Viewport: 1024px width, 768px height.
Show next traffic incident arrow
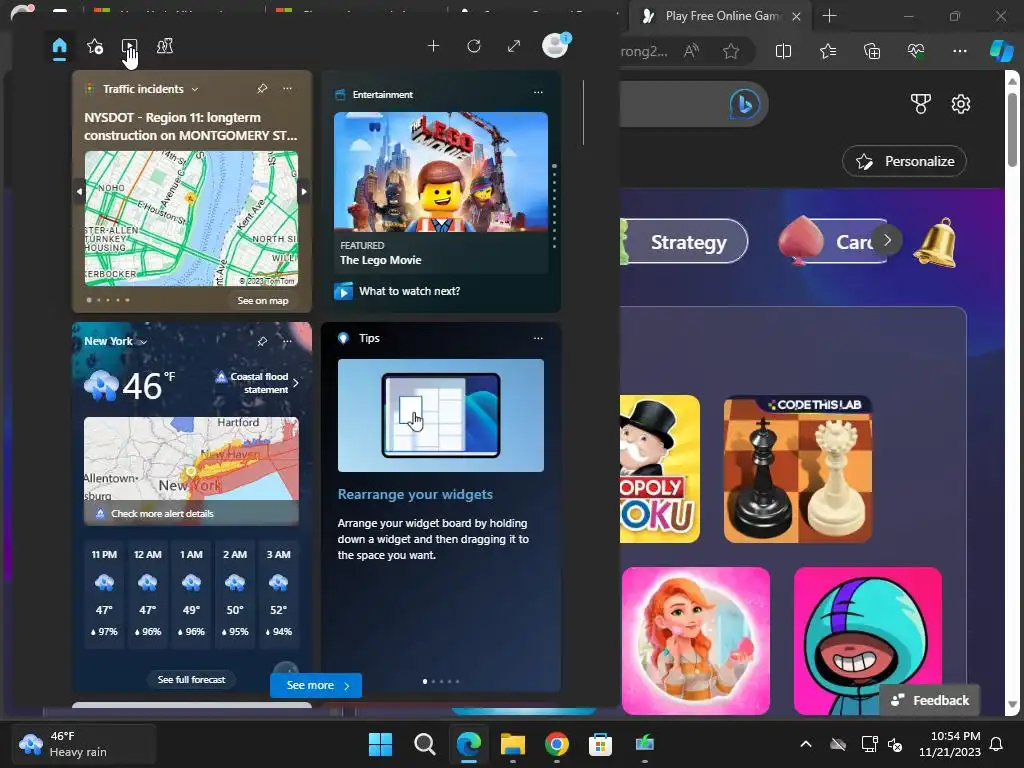[x=304, y=191]
